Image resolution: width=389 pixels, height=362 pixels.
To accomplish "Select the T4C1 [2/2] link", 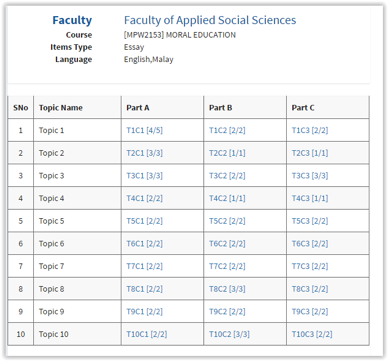I will click(144, 198).
